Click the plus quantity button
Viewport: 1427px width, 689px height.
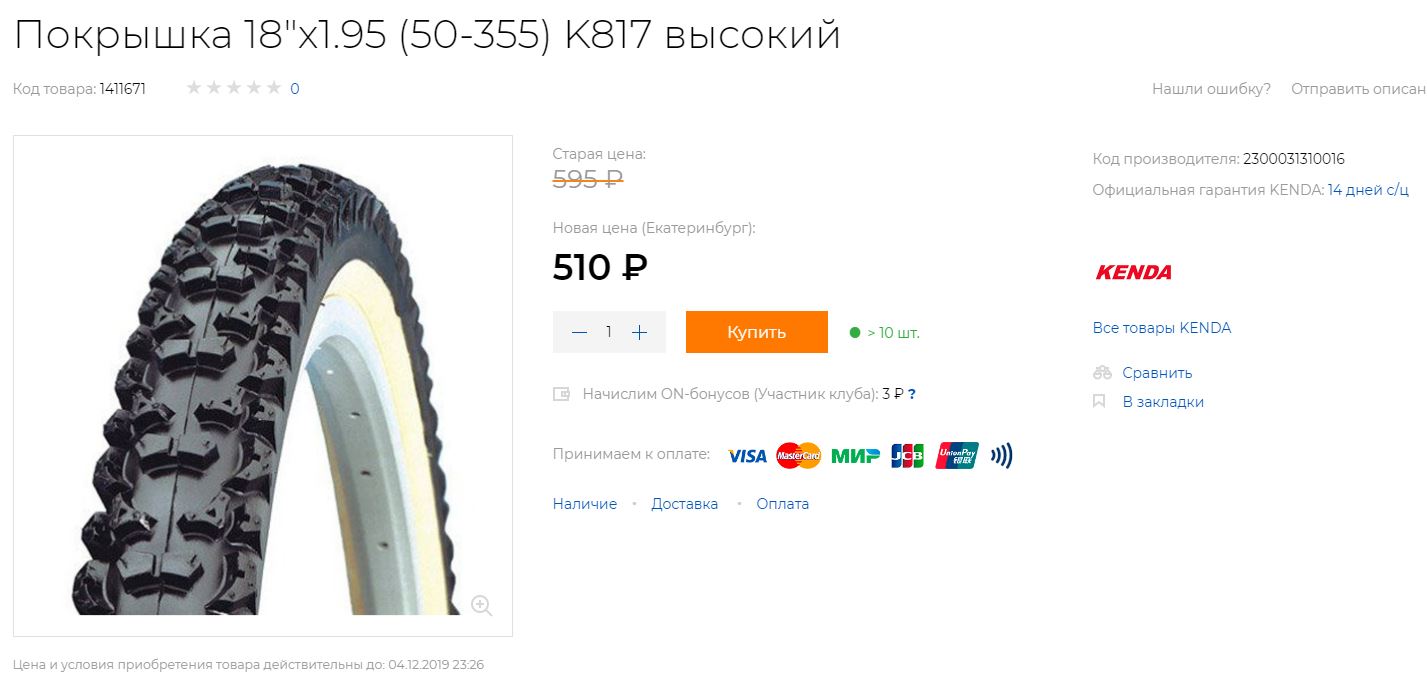[640, 332]
